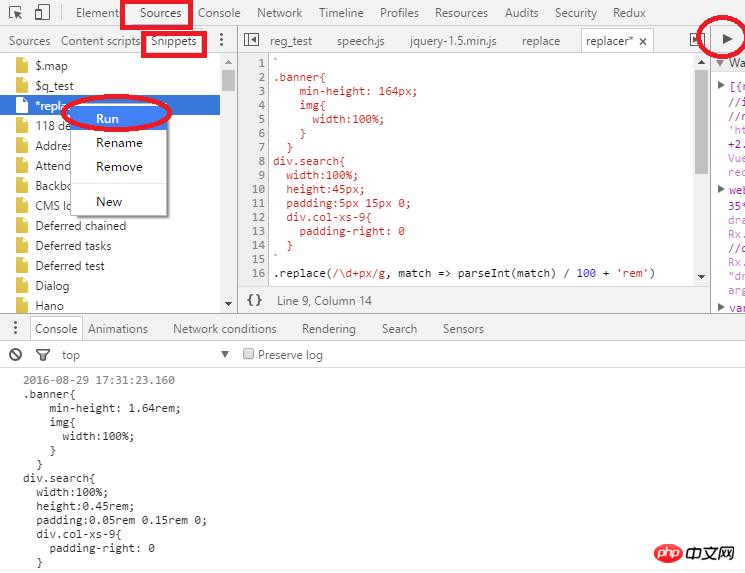
Task: Switch to the Sources panel tab
Action: pos(160,13)
